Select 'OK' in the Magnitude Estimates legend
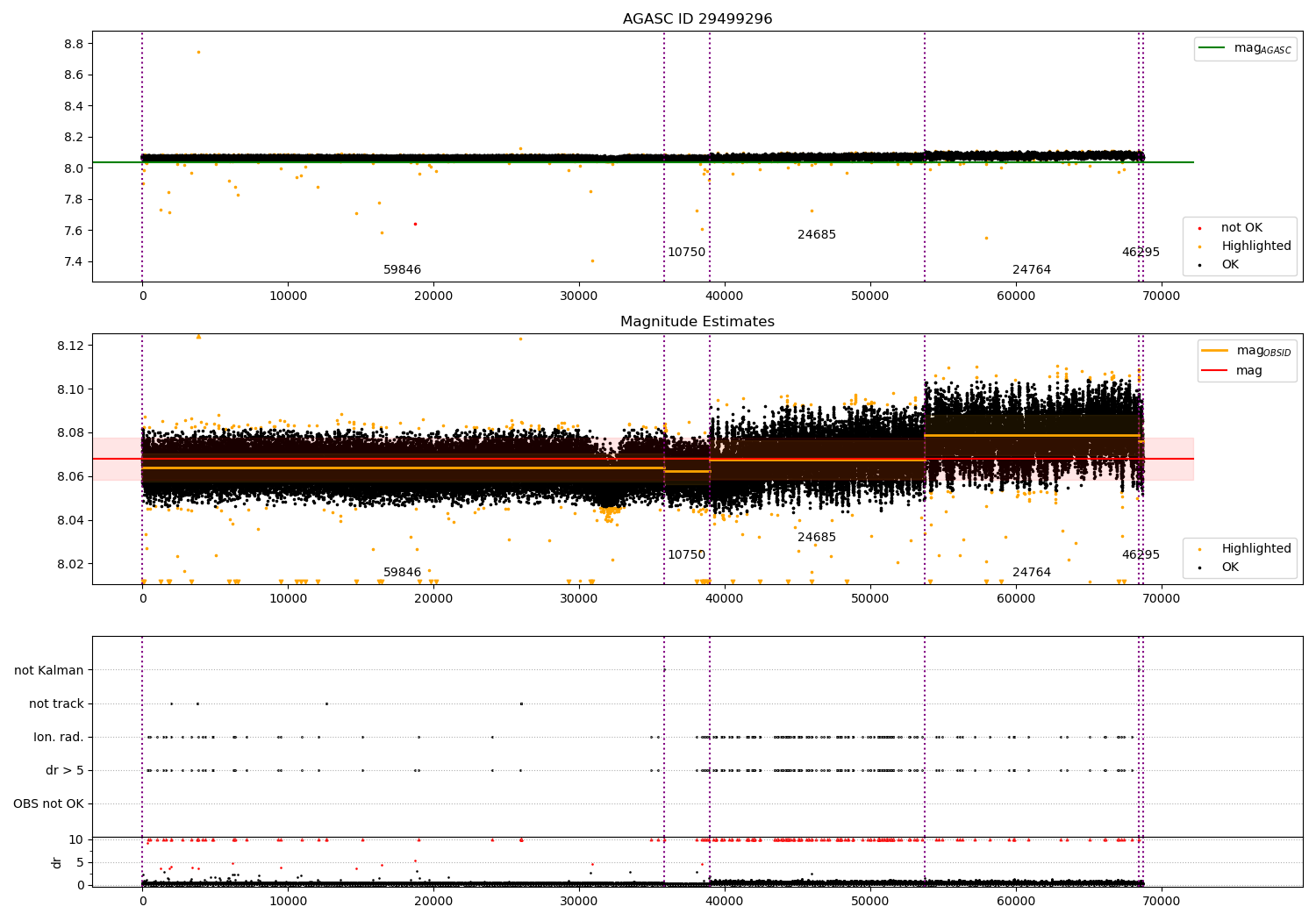The height and width of the screenshot is (921, 1316). pos(1230,567)
